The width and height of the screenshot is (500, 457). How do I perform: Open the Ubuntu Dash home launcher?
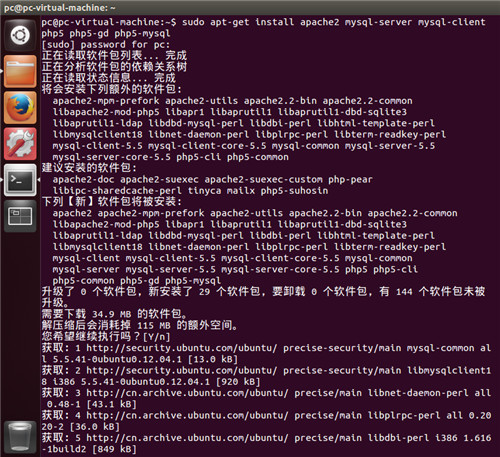20,35
